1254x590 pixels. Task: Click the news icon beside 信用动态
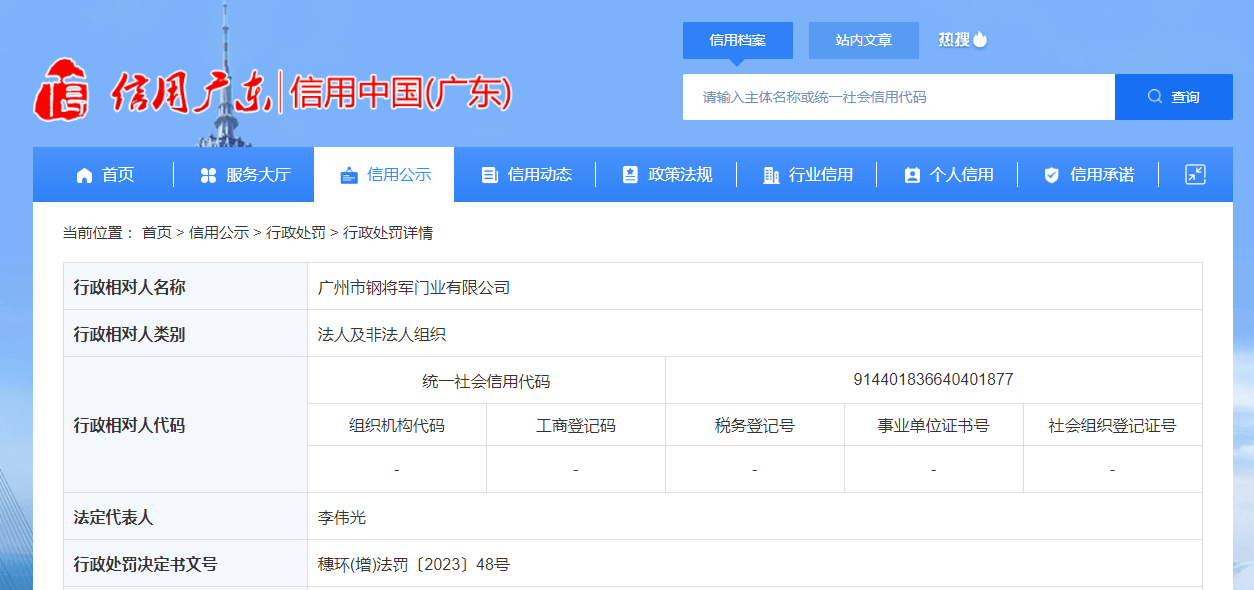[489, 175]
